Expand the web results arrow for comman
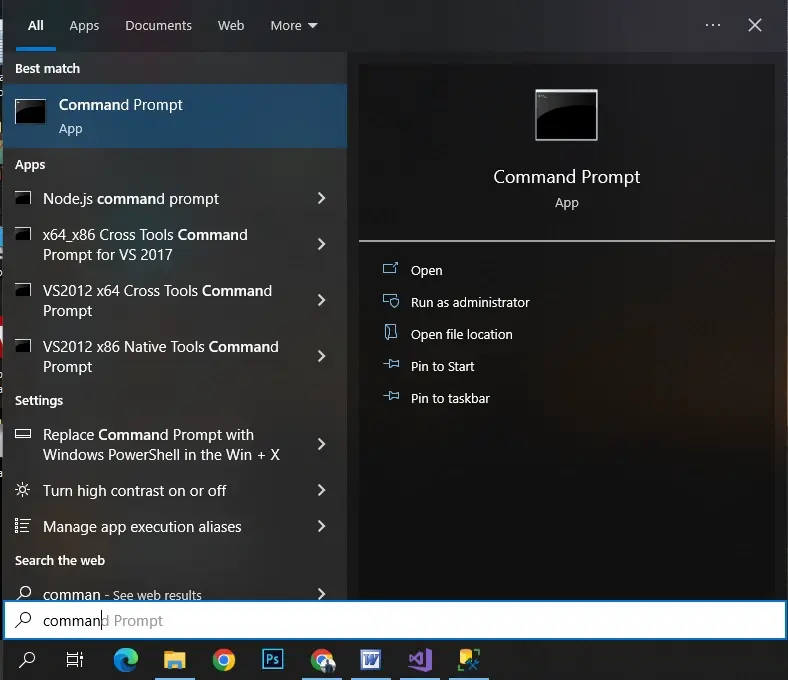Screen dimensions: 788x680 pos(322,594)
